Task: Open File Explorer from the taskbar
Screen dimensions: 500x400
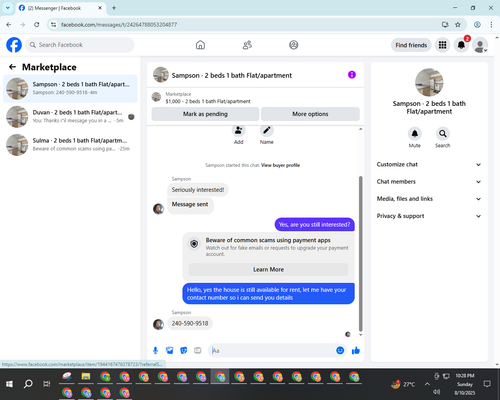Action: (86, 377)
